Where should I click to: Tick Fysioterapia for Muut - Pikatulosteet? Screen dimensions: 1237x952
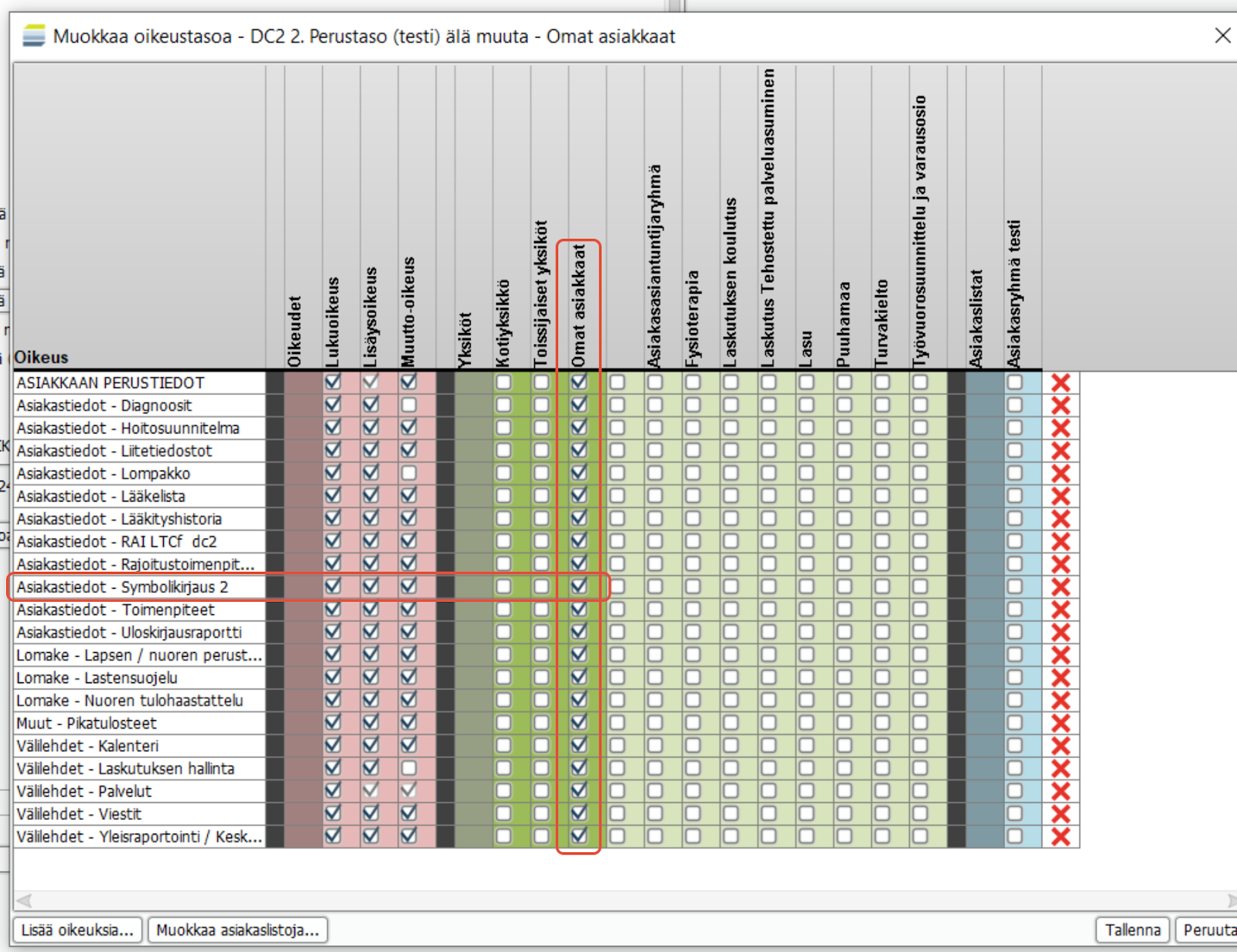[693, 723]
